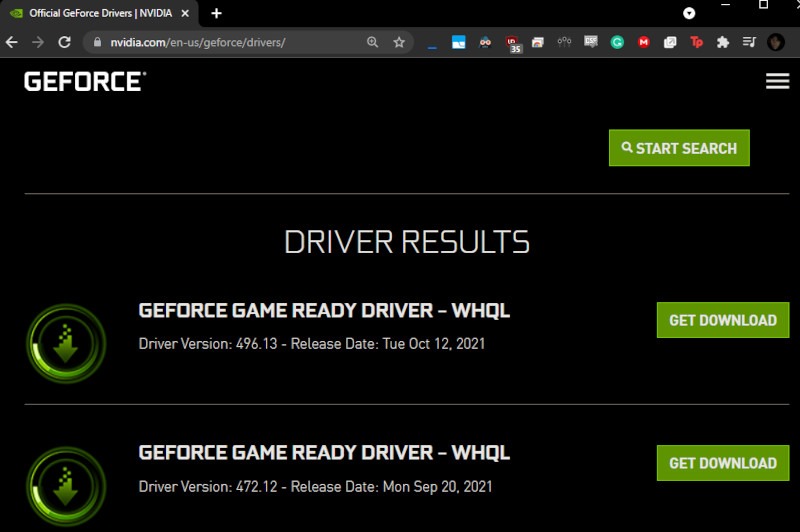This screenshot has height=532, width=800.
Task: Get download for driver version 472.12
Action: coord(722,463)
